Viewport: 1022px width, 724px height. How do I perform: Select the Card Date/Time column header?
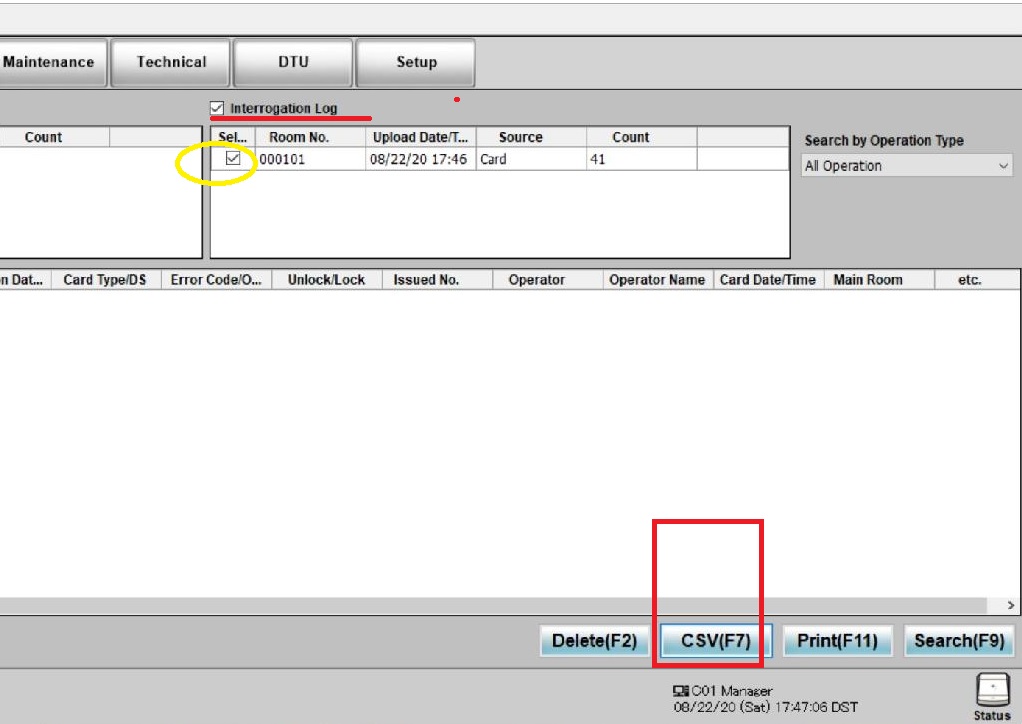point(767,280)
